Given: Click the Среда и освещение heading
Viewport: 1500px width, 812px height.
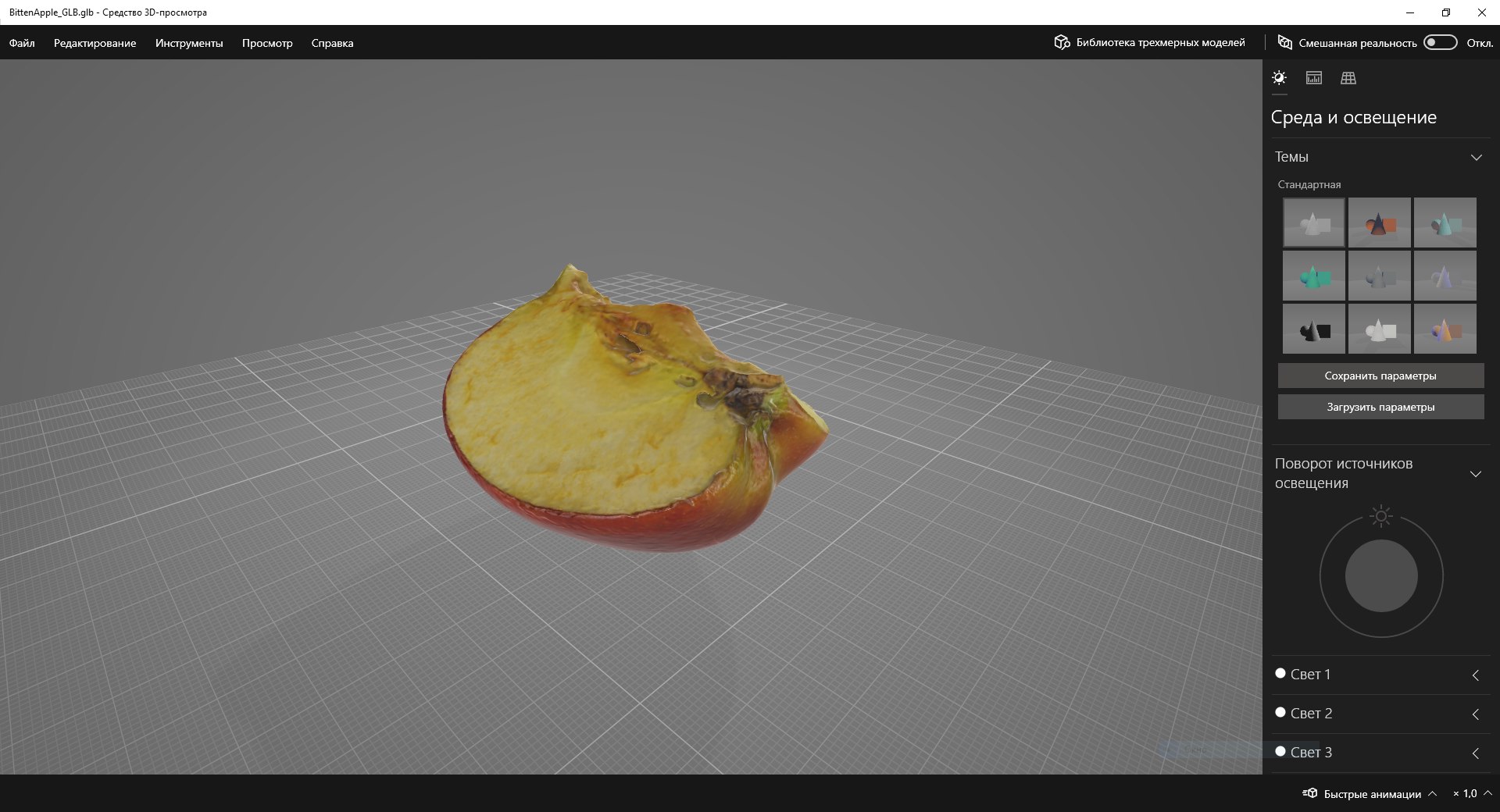Looking at the screenshot, I should pos(1354,117).
